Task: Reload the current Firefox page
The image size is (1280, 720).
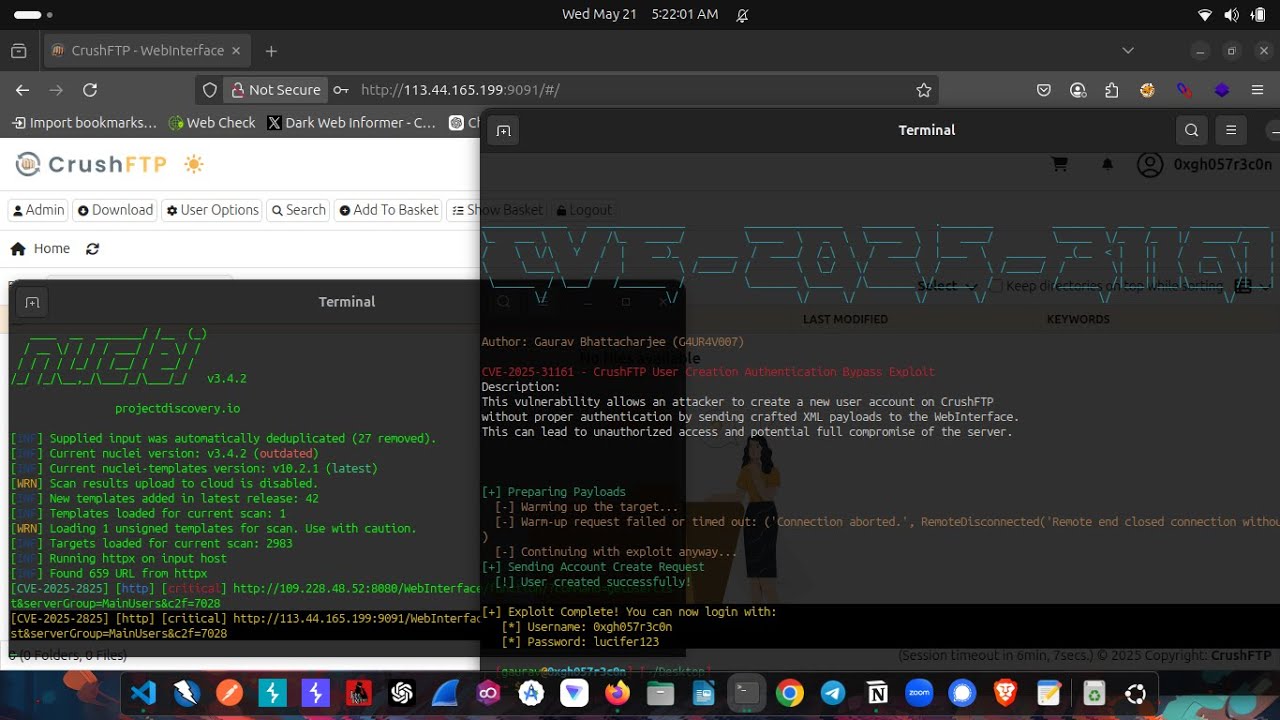Action: coord(90,90)
